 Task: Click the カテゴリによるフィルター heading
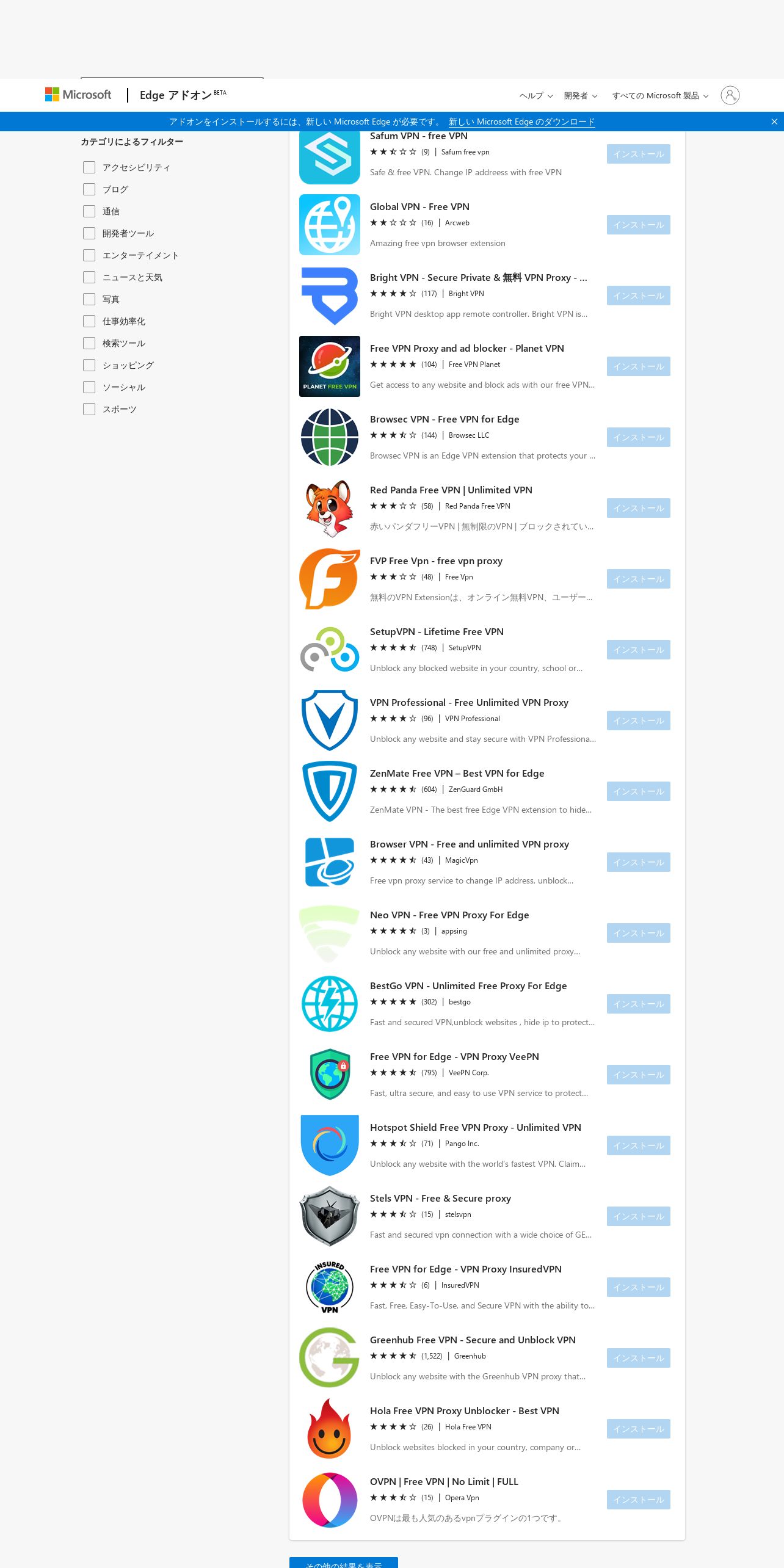tap(132, 142)
